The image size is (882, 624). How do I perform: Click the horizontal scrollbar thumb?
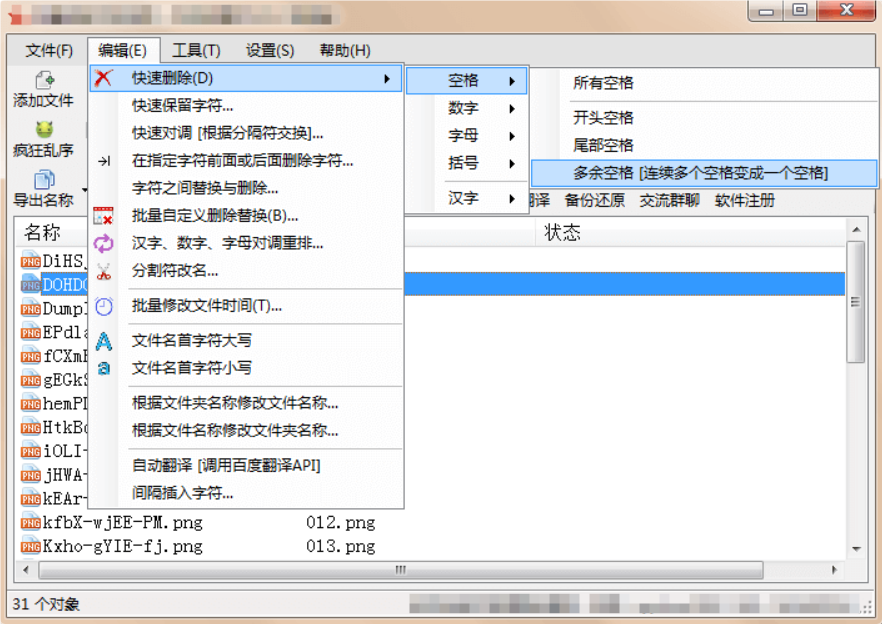coord(400,570)
